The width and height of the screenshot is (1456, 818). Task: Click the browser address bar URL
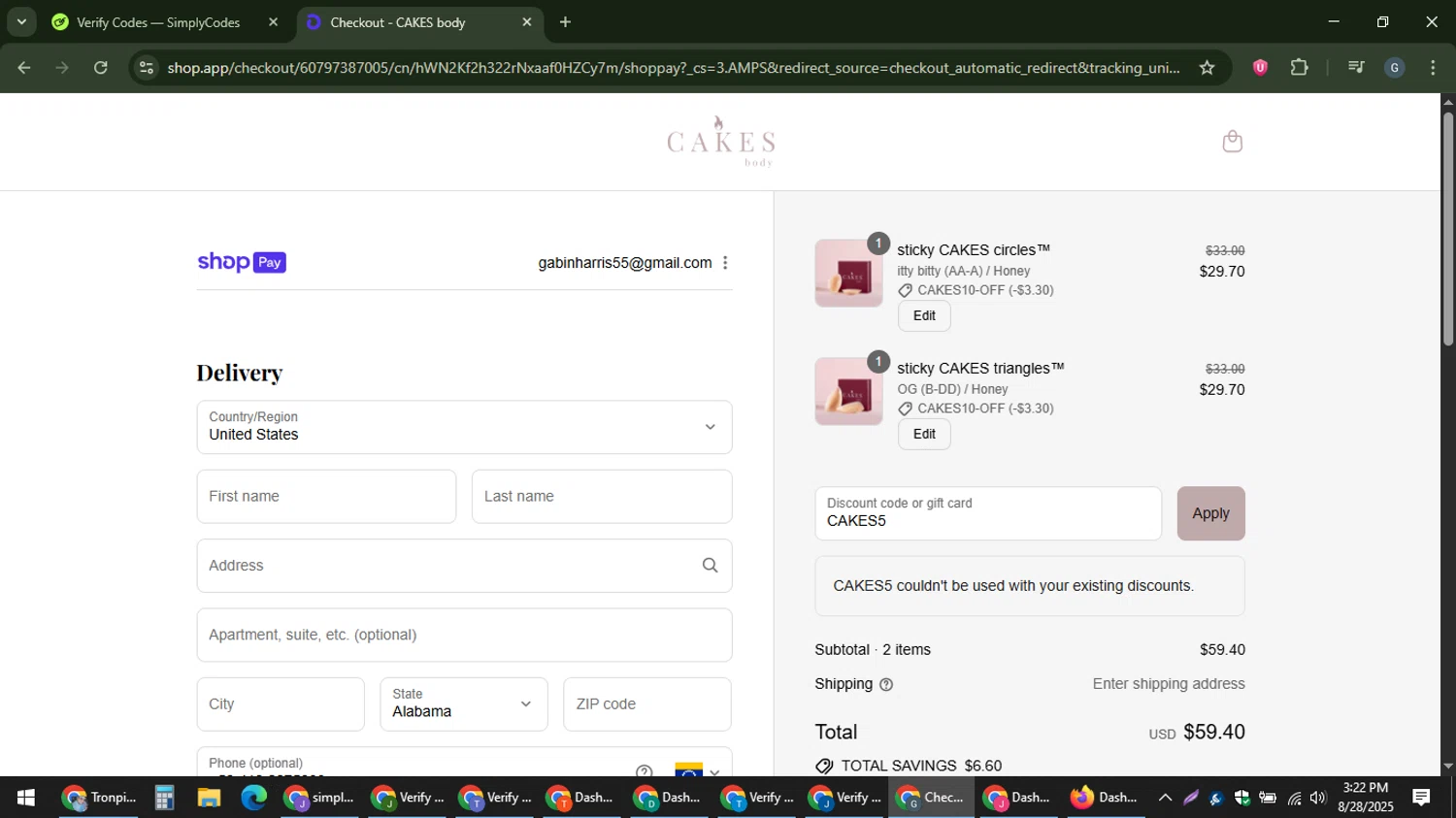tap(673, 68)
